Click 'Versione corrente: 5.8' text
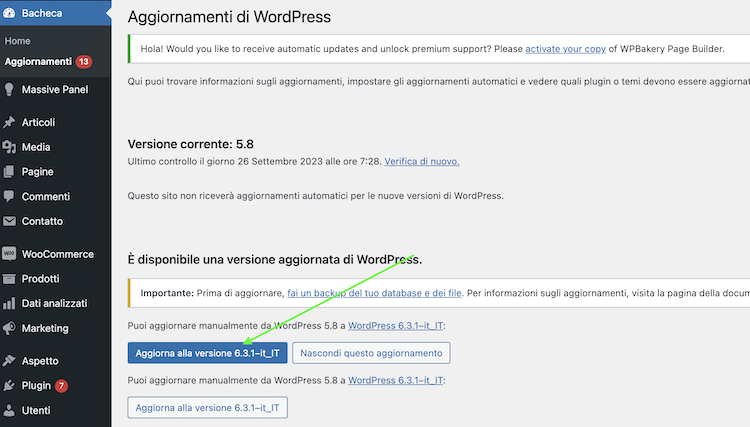750x427 pixels. [x=190, y=144]
